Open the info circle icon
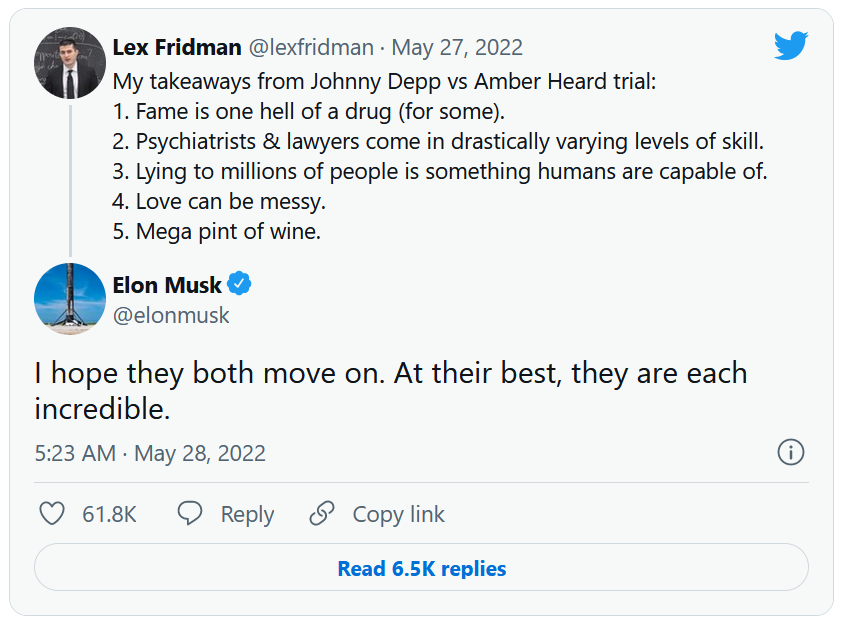The width and height of the screenshot is (841, 624). pyautogui.click(x=790, y=452)
